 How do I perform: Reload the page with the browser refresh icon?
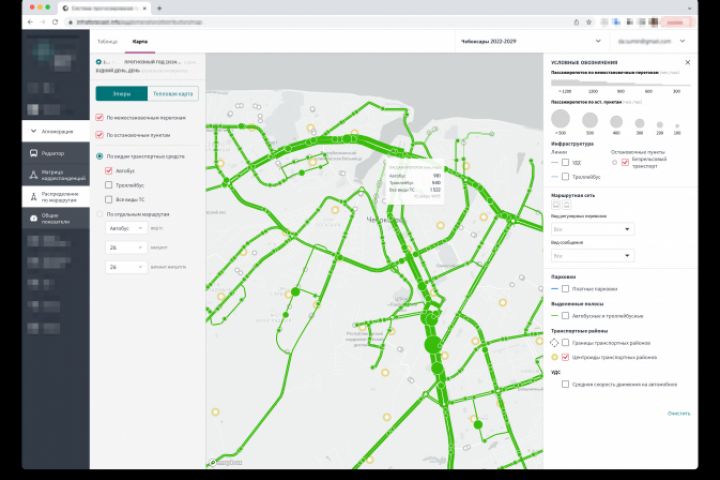point(55,22)
